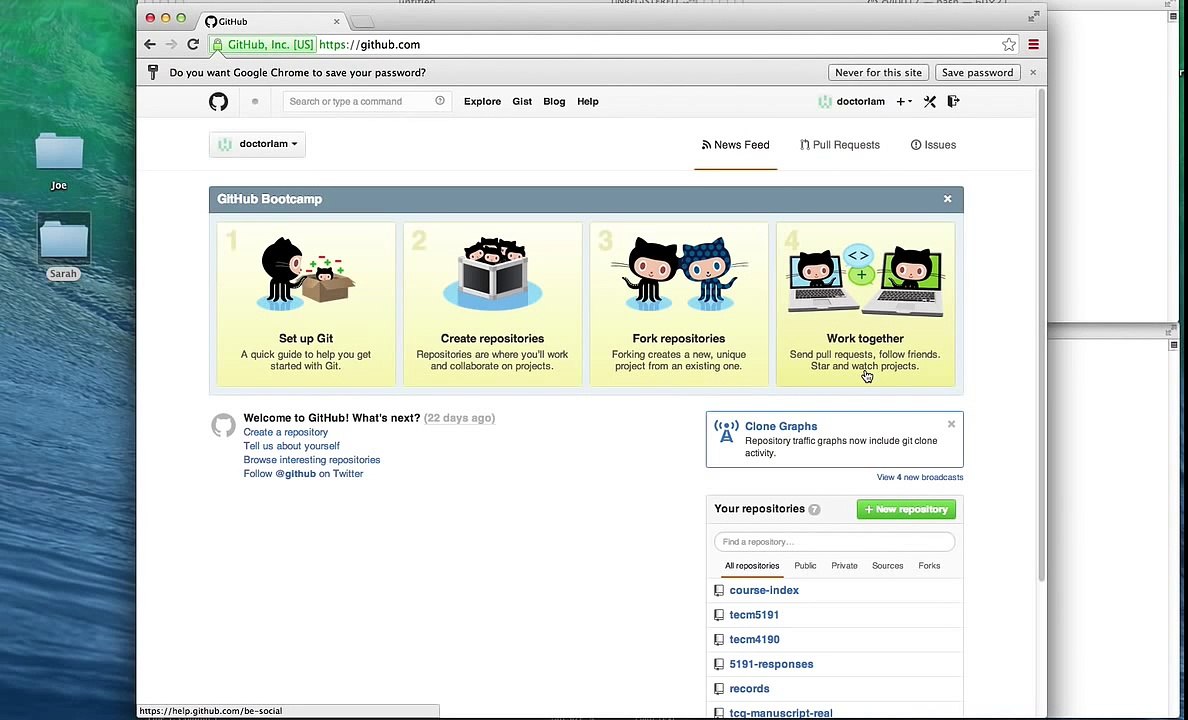Open the Work together bootcamp card
This screenshot has height=720, width=1188.
click(x=865, y=305)
